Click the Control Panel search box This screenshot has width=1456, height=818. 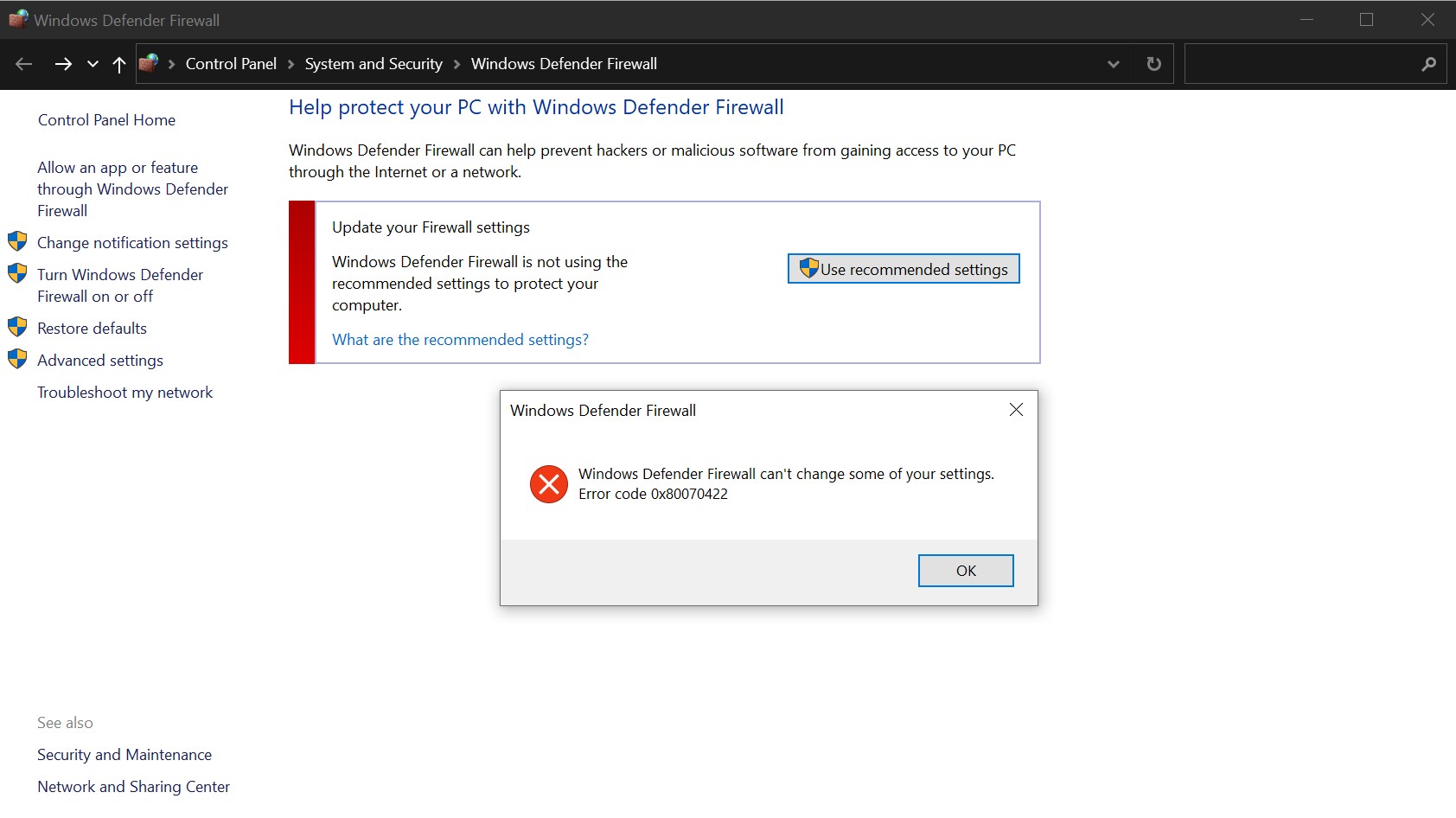(x=1315, y=64)
